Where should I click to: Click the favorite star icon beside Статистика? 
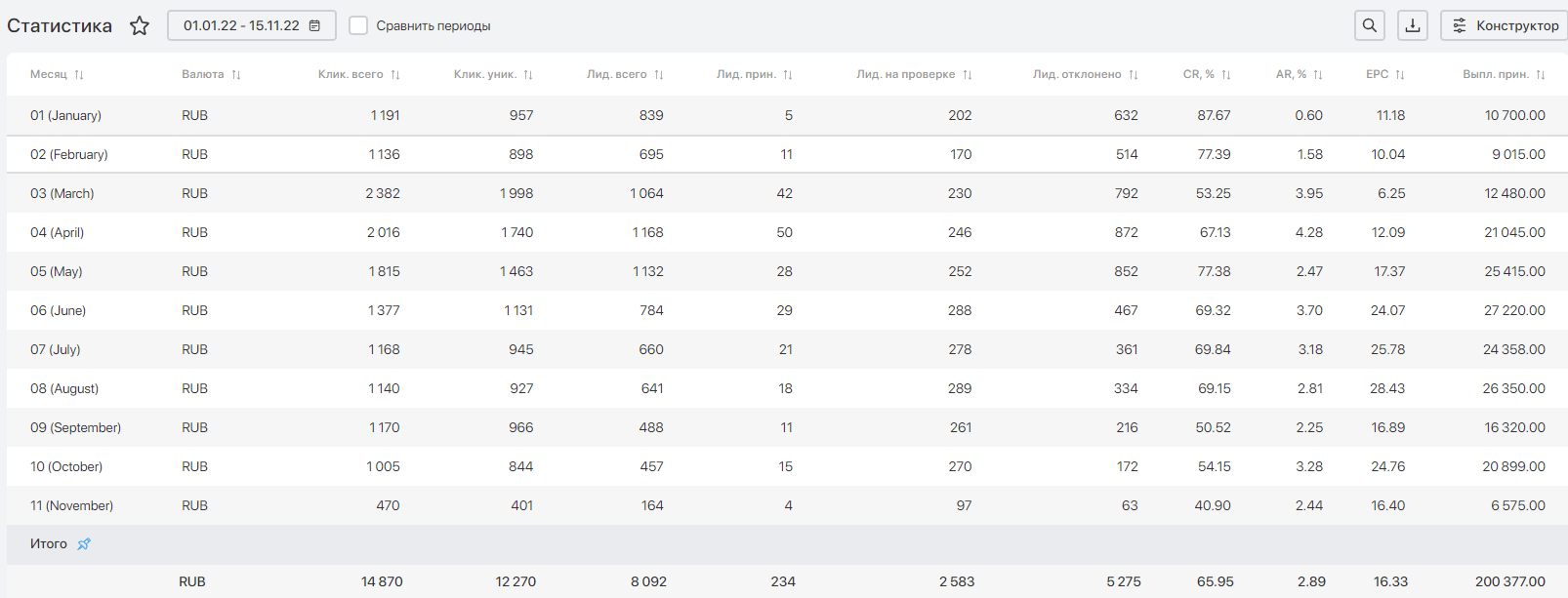140,26
